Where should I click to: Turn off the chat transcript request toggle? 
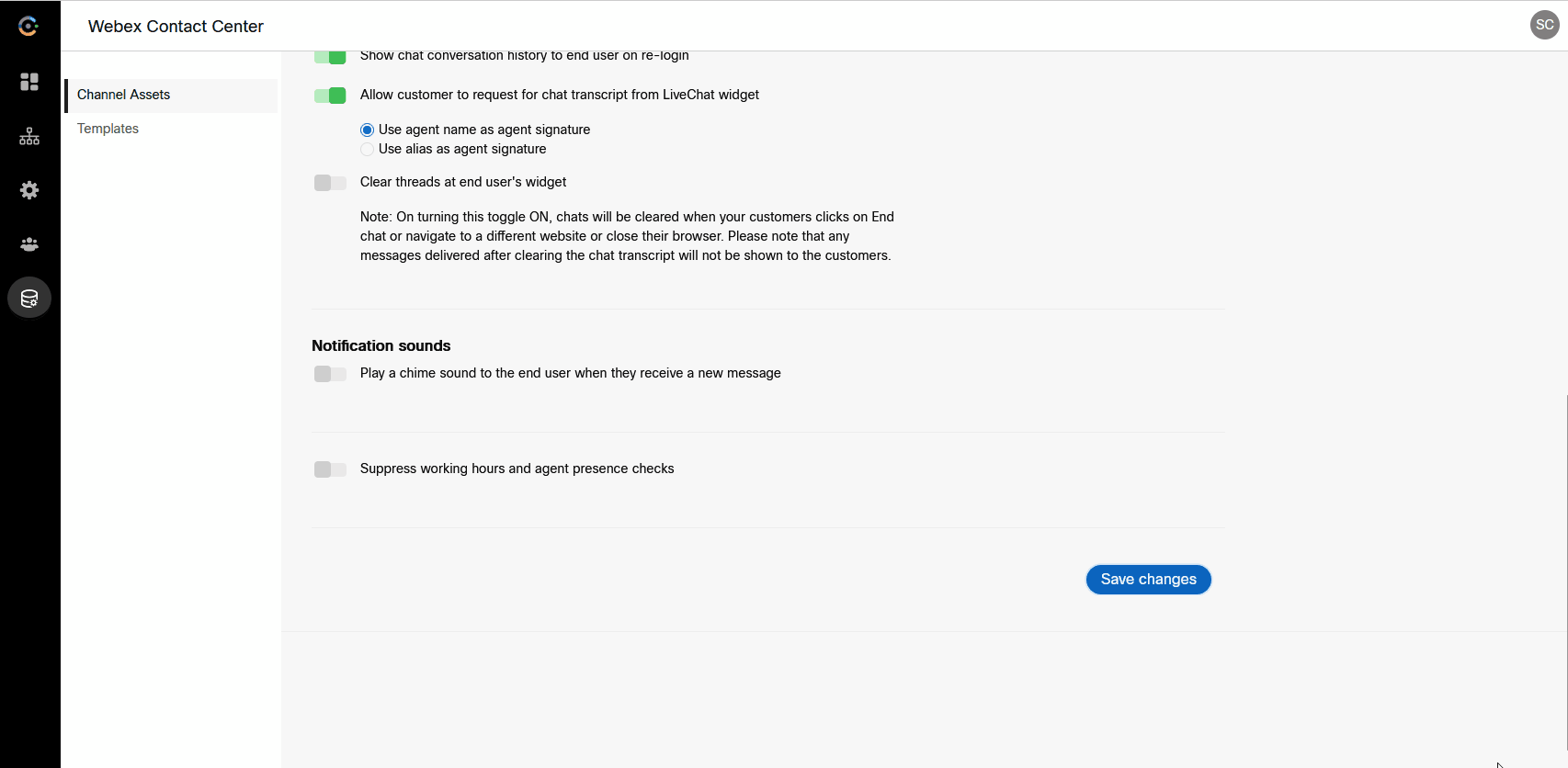pyautogui.click(x=330, y=96)
